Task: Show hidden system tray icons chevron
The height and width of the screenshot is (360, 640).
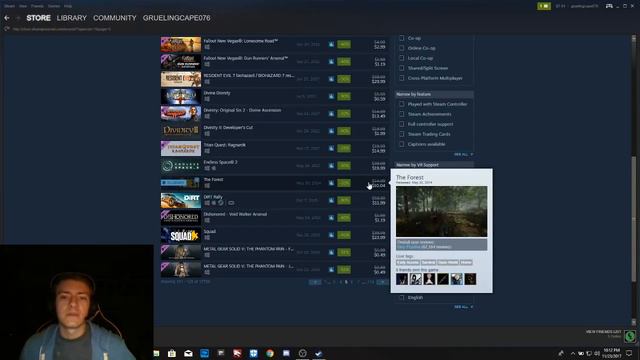Action: pos(573,353)
